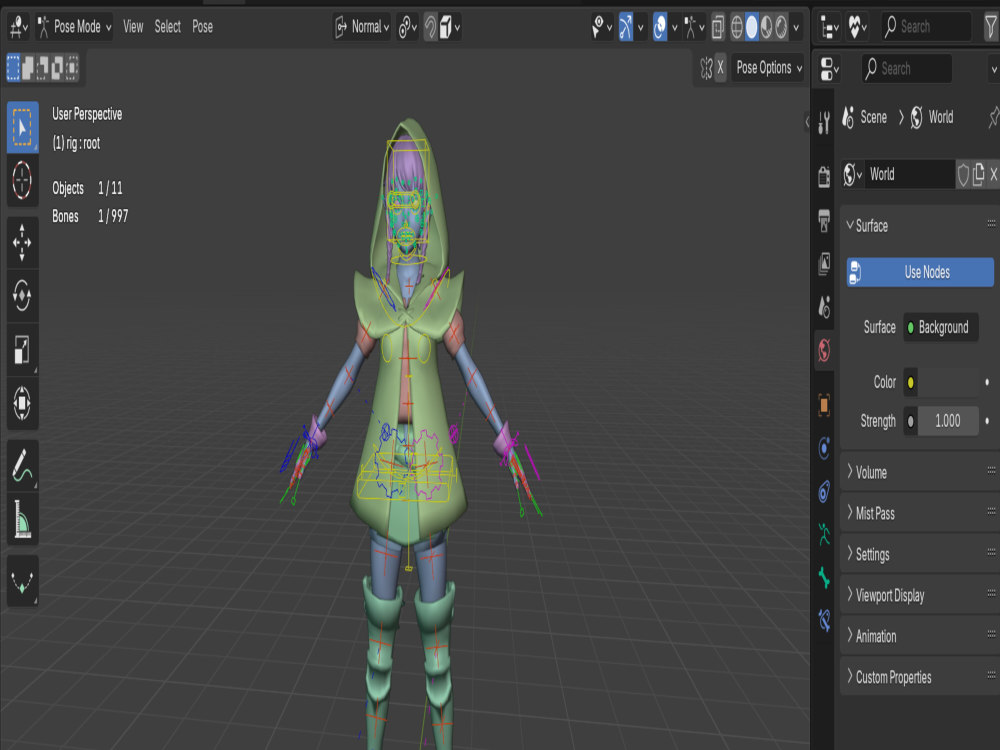
Task: Open the shading options dropdown arrow
Action: coord(796,27)
